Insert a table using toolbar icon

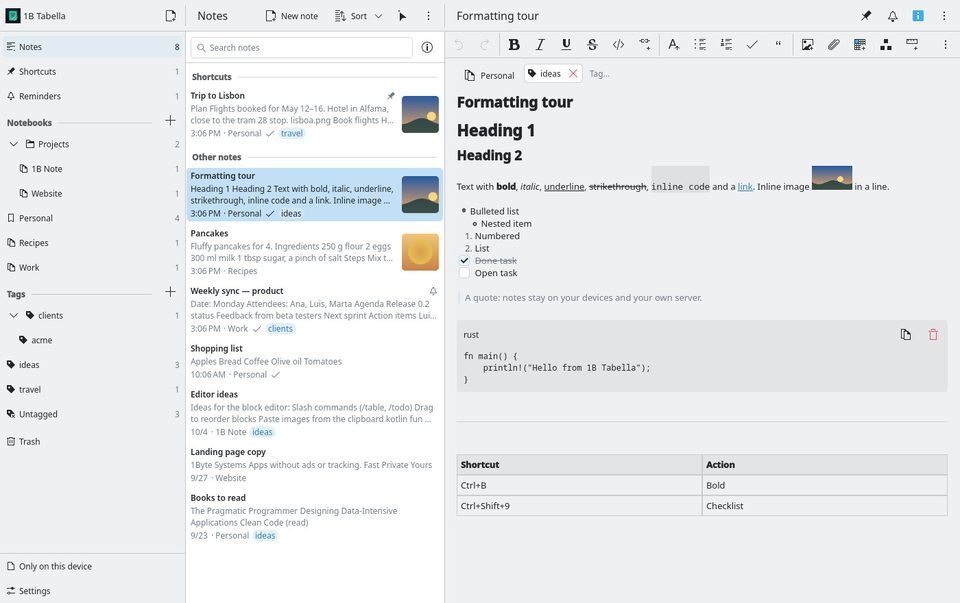[x=860, y=45]
